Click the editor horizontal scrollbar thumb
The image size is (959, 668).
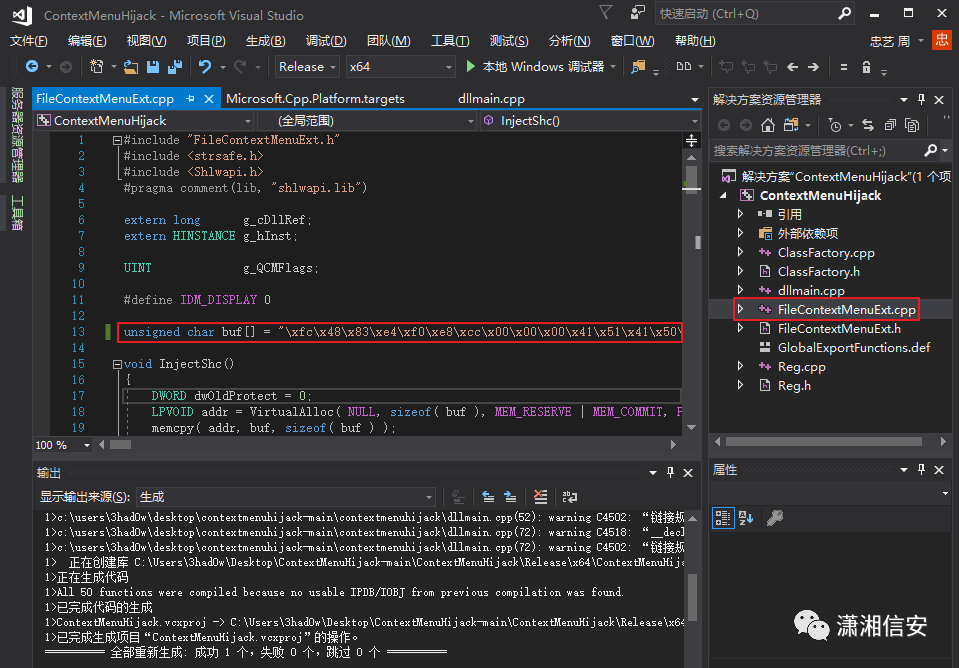tap(120, 445)
